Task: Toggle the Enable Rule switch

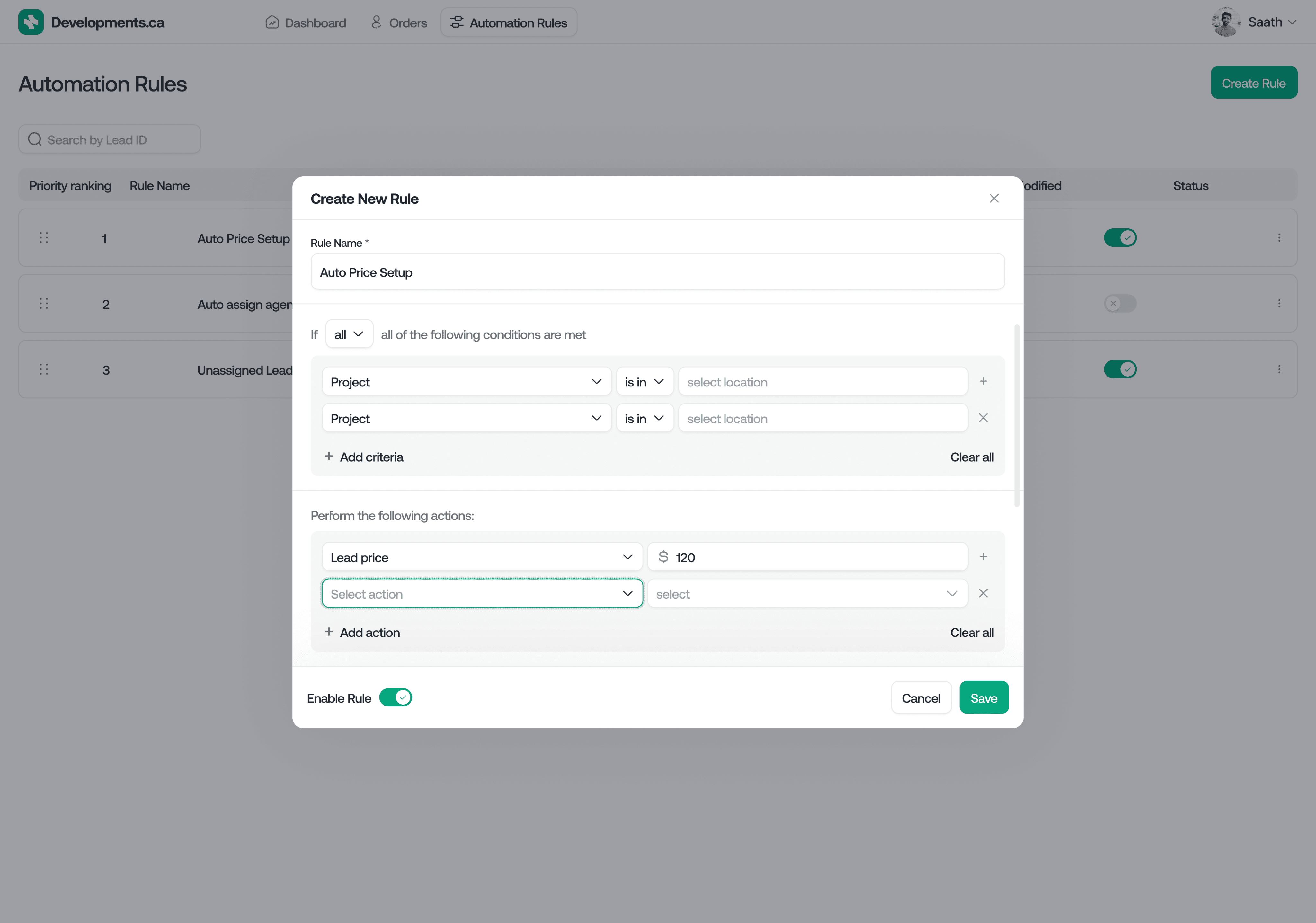Action: [x=396, y=698]
